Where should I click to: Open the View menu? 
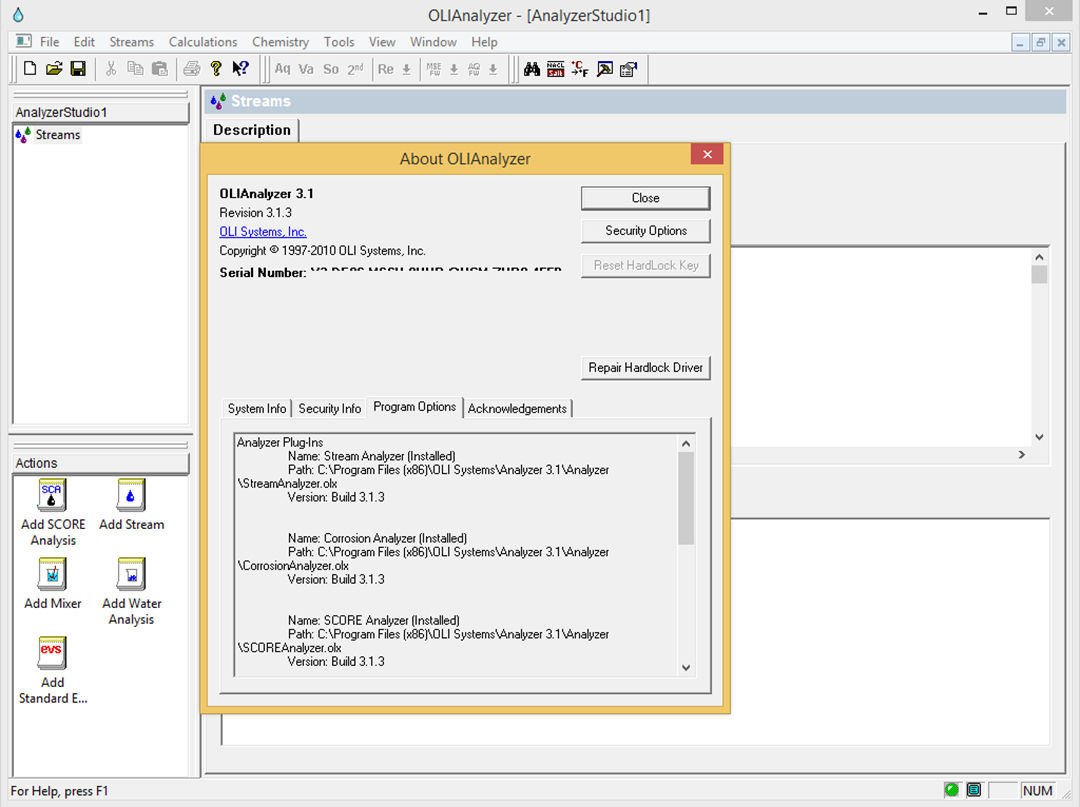[x=382, y=42]
